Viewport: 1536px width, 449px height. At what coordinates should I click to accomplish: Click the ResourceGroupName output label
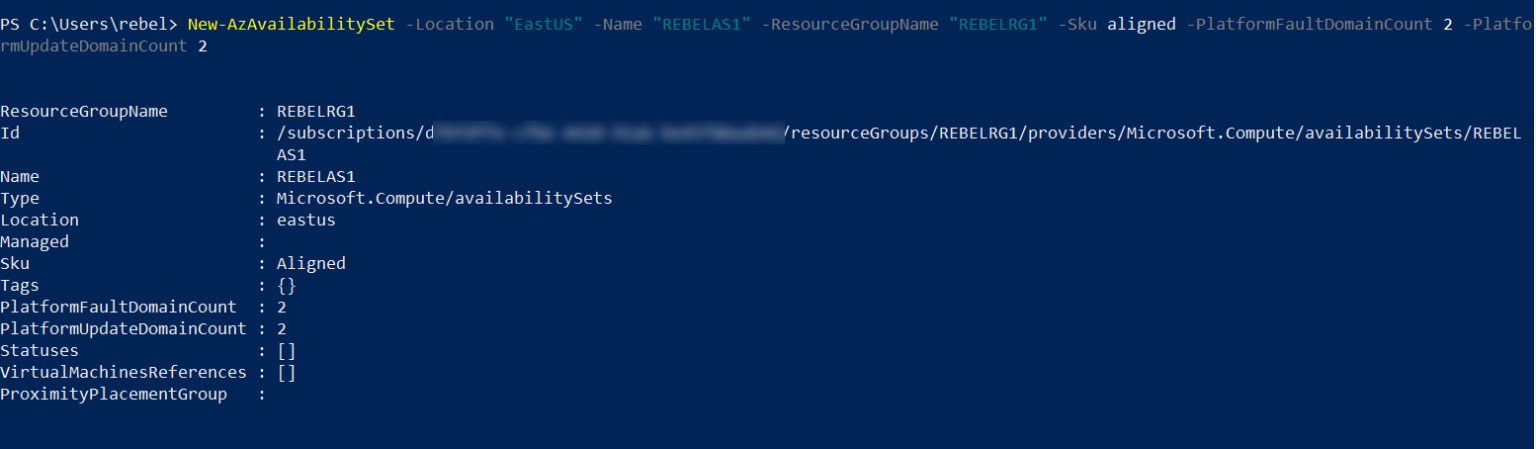point(84,111)
